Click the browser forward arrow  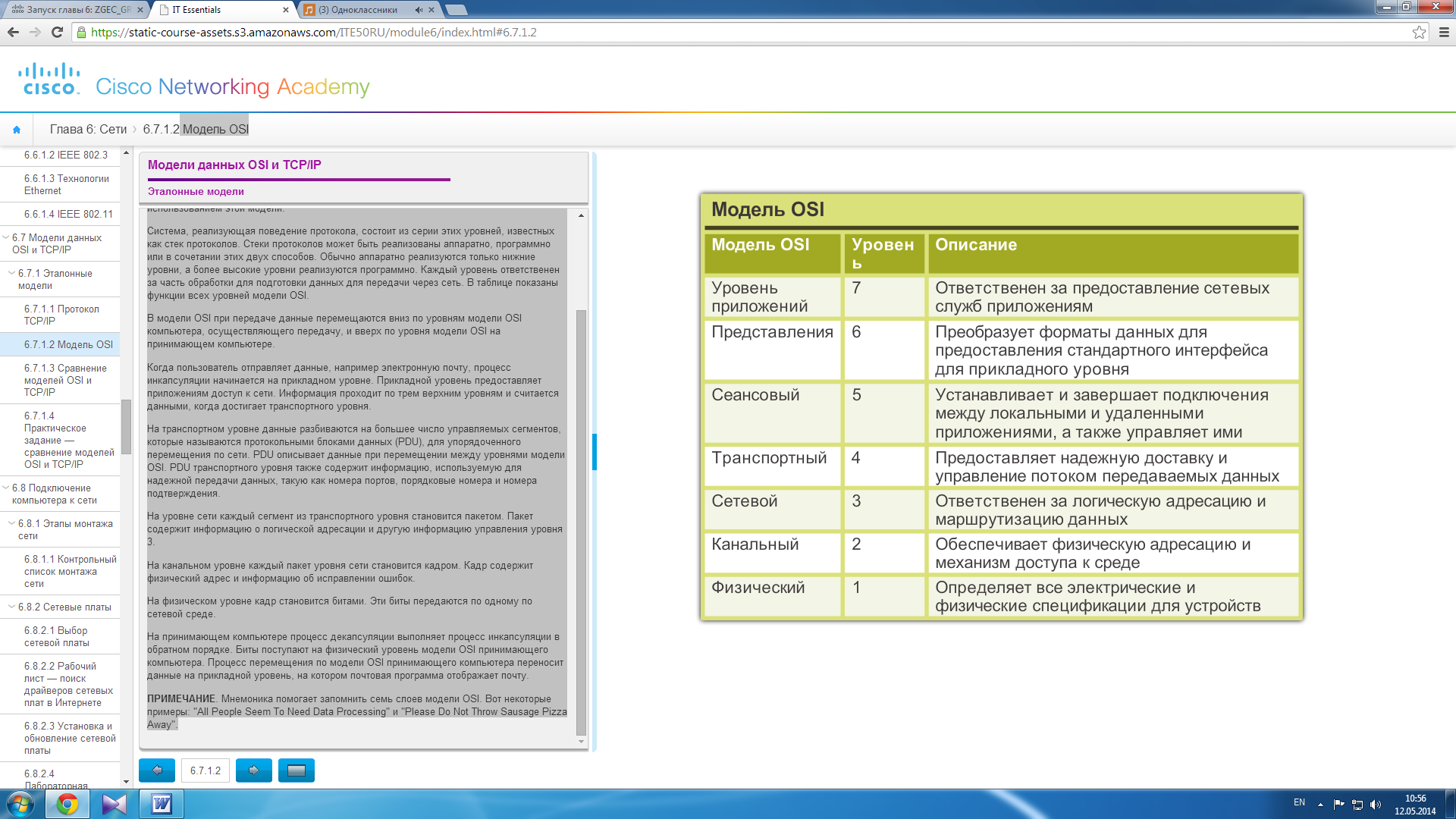(x=35, y=32)
